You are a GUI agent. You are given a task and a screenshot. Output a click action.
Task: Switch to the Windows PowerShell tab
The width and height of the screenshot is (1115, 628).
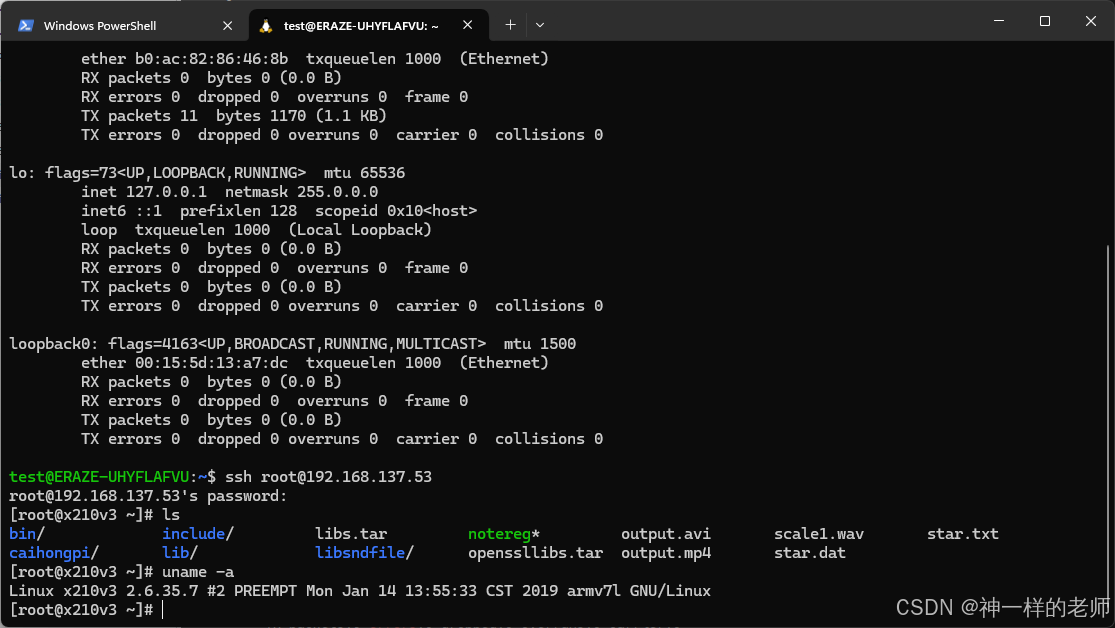click(x=124, y=26)
